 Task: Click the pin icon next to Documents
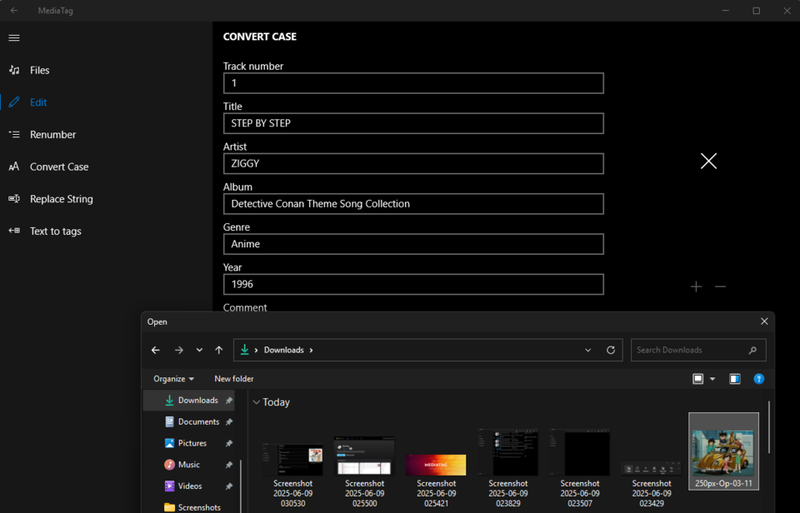(229, 422)
